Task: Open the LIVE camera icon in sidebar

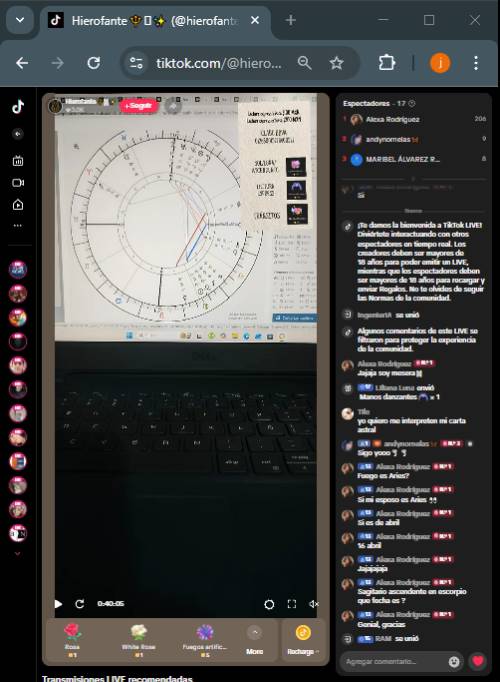Action: (18, 183)
